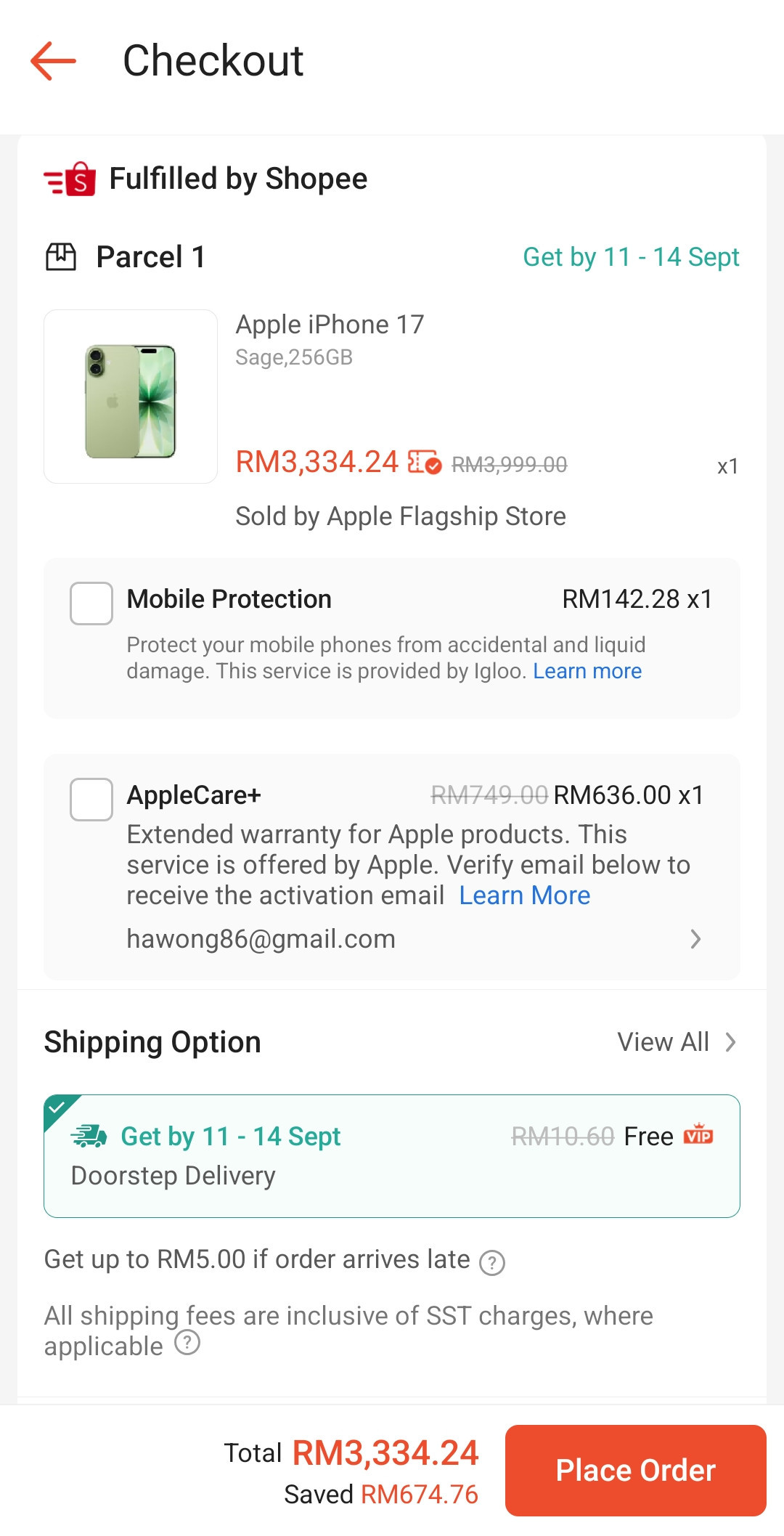The height and width of the screenshot is (1536, 784).
Task: Open the iPhone 17 product thumbnail
Action: click(131, 397)
